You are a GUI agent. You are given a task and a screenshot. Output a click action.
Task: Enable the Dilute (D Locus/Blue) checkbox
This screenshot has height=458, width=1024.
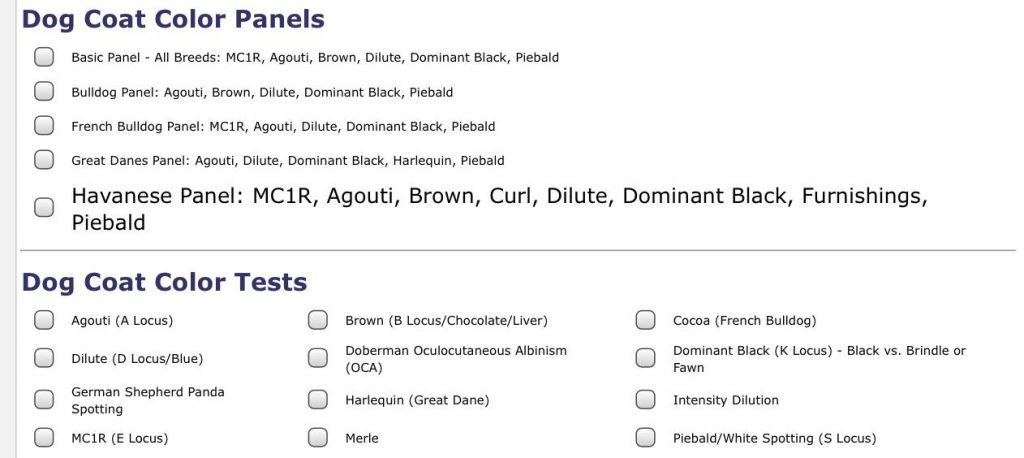click(44, 358)
